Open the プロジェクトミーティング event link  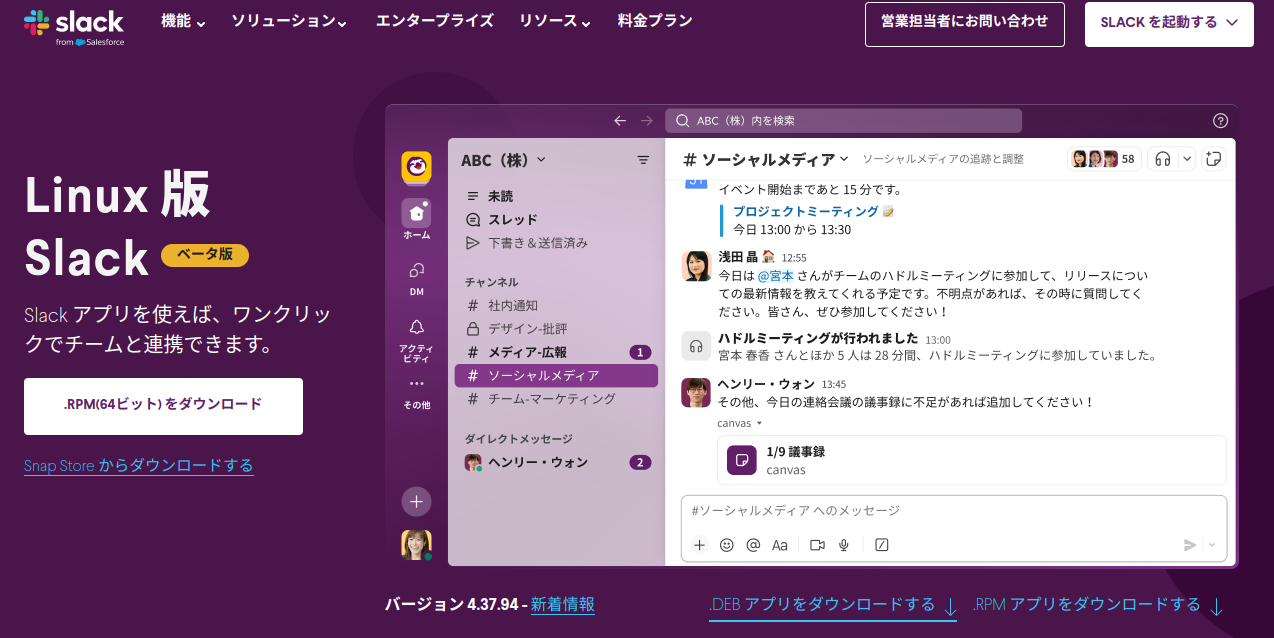point(805,211)
